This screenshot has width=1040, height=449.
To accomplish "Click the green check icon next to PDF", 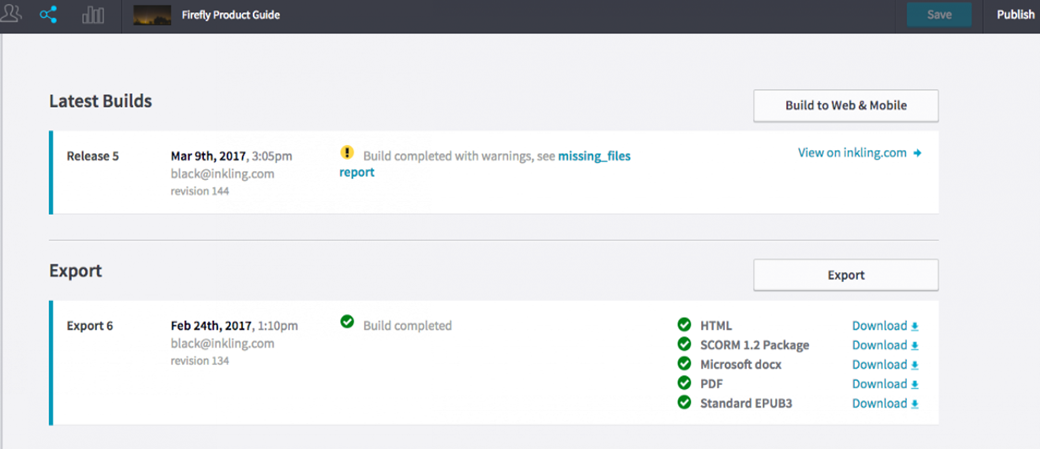I will (684, 383).
